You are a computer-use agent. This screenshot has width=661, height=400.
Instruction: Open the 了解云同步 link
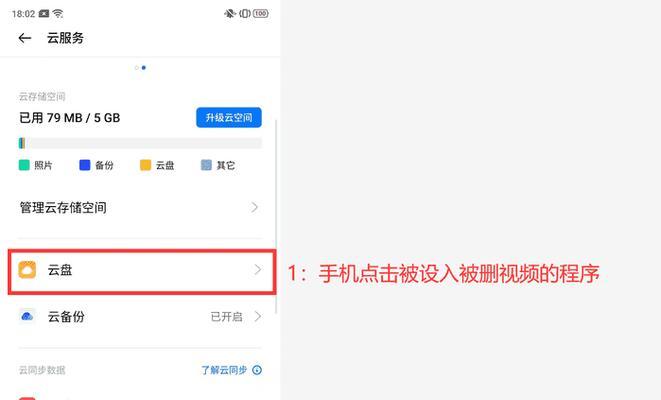click(224, 370)
